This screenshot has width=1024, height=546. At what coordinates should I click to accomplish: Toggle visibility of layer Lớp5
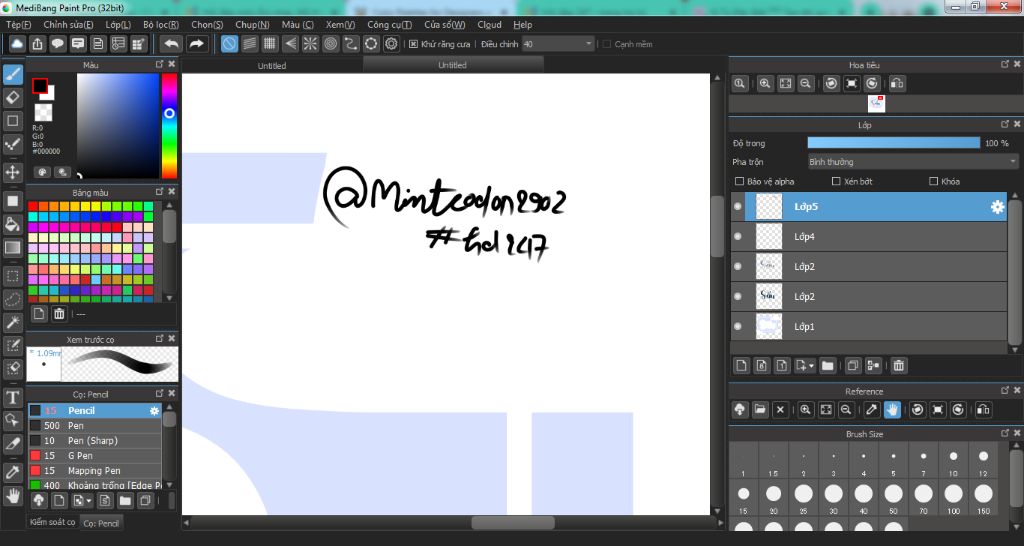tap(738, 206)
